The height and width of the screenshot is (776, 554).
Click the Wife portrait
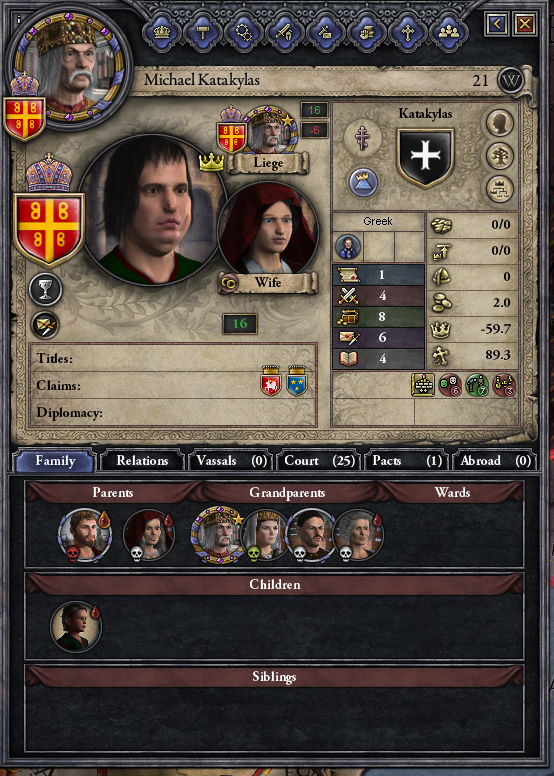pyautogui.click(x=268, y=229)
